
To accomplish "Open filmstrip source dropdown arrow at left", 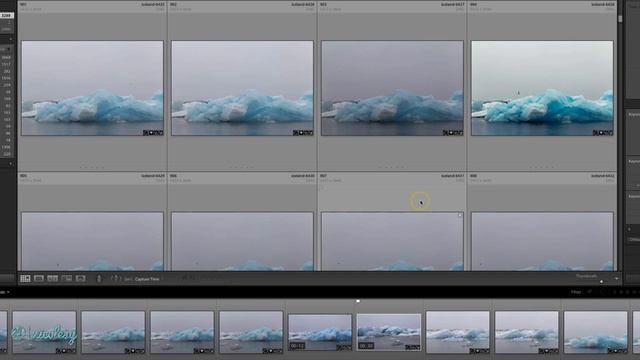I will click(8, 292).
